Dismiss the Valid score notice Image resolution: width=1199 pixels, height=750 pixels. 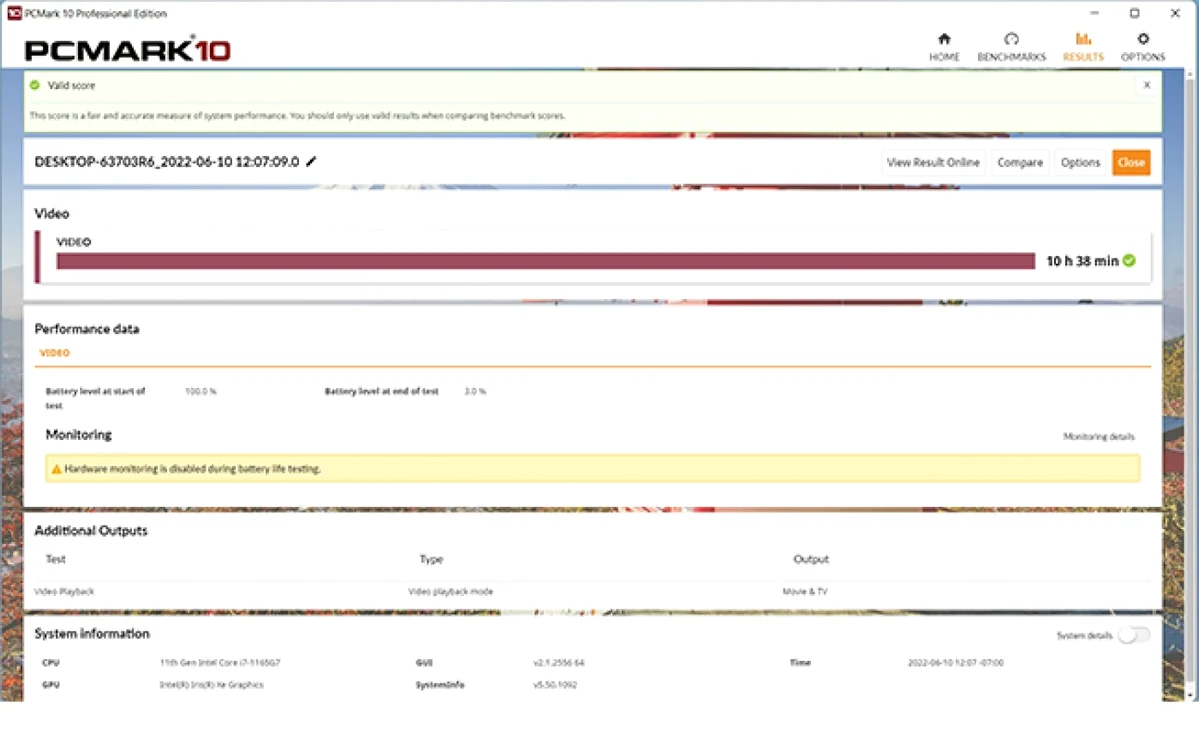click(1146, 85)
